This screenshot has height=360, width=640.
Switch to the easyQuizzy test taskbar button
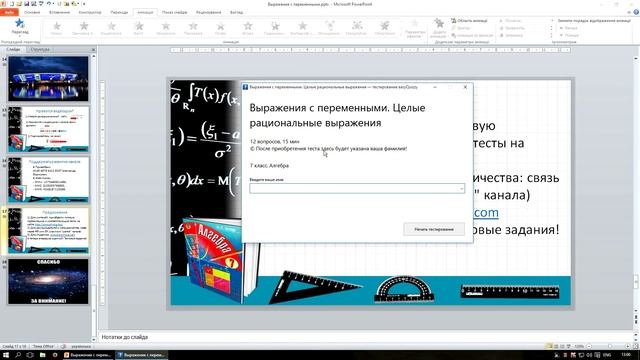point(141,355)
